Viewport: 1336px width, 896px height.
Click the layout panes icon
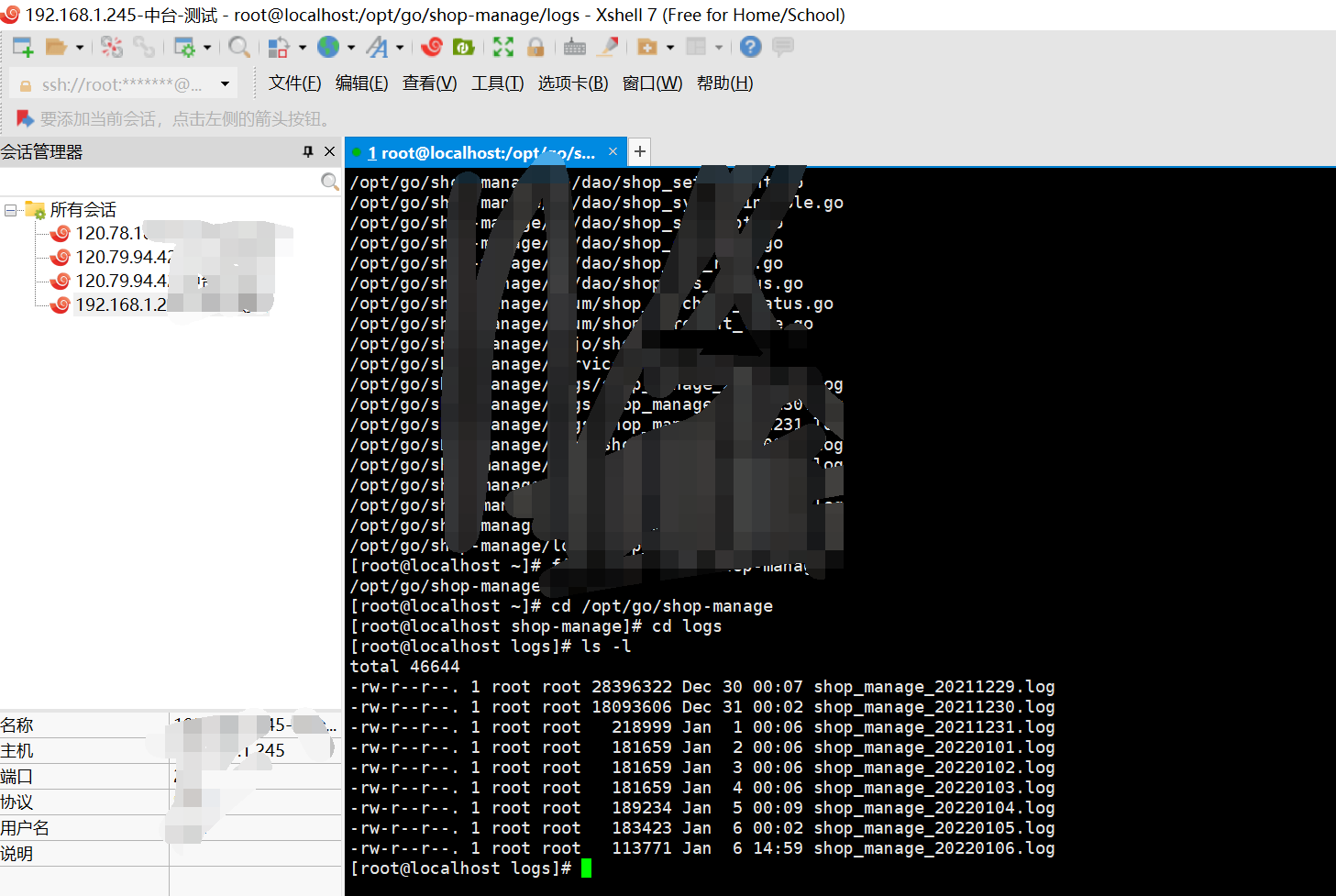point(696,47)
